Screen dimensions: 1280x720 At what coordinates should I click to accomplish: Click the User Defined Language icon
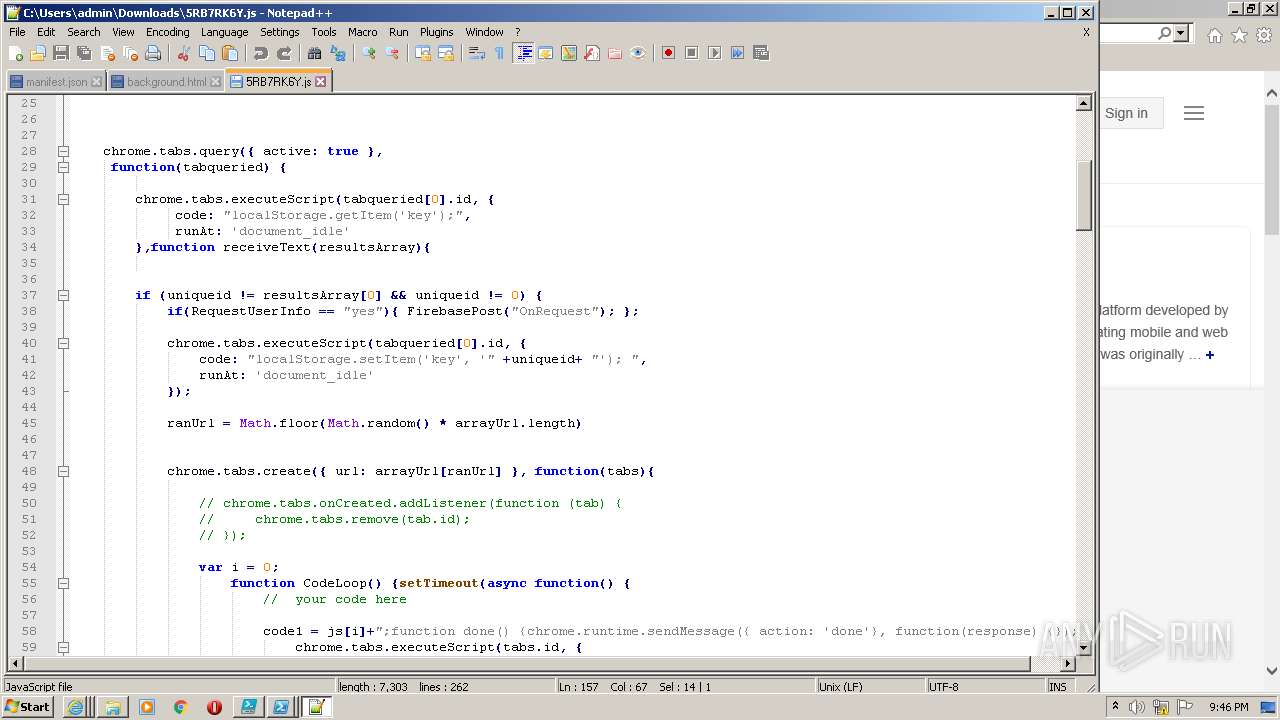(546, 53)
